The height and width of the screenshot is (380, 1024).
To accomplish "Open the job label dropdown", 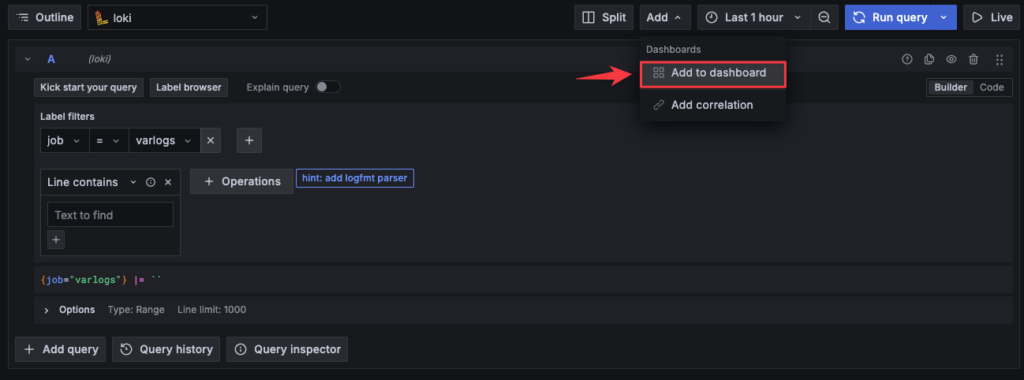I will 65,140.
